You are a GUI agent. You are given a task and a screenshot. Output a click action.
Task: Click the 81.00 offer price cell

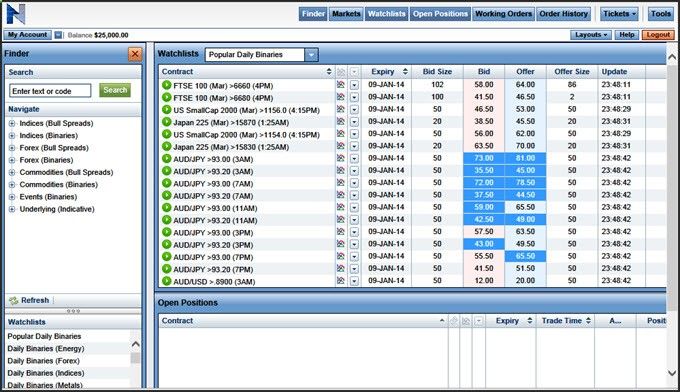(x=525, y=158)
